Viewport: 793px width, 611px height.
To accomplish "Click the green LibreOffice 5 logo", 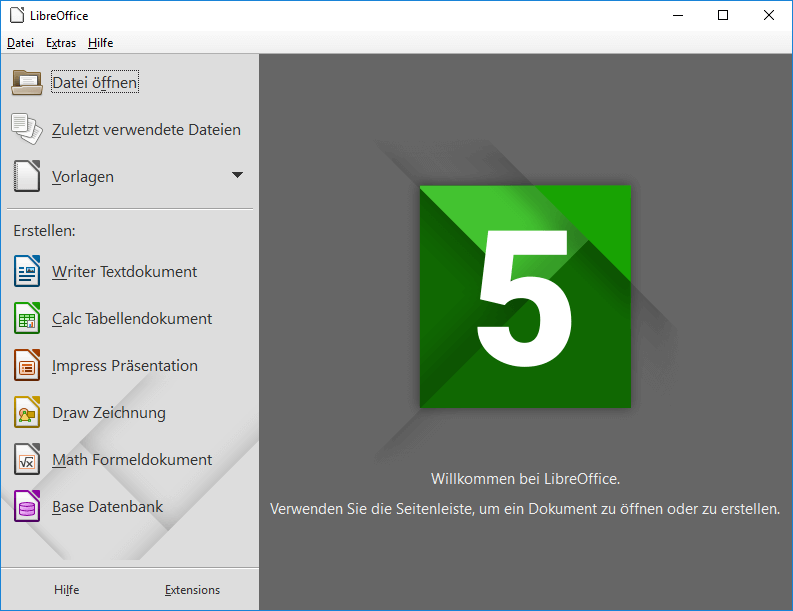I will pos(525,296).
